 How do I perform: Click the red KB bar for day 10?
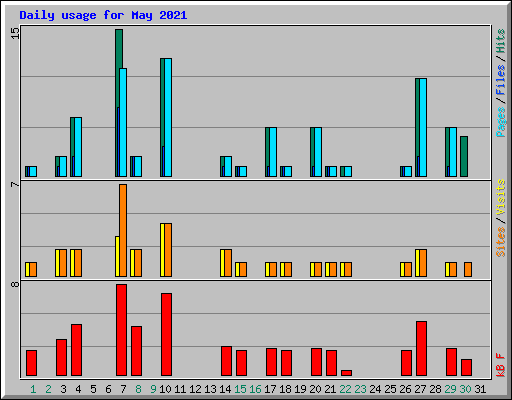point(166,335)
